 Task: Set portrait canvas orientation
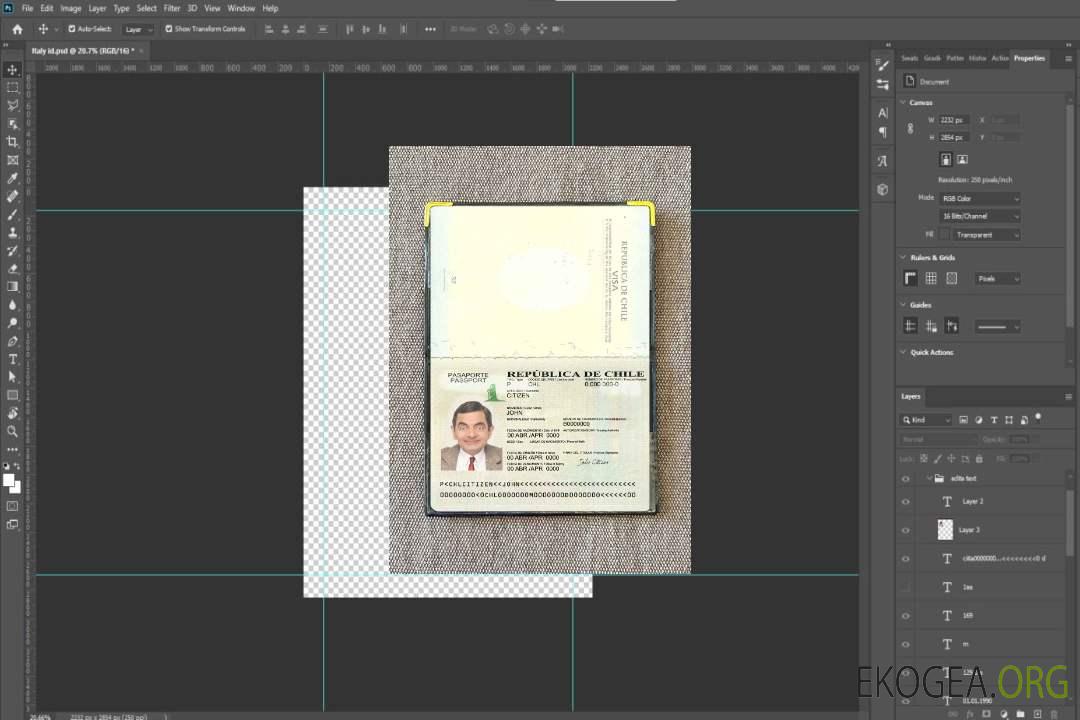(946, 160)
